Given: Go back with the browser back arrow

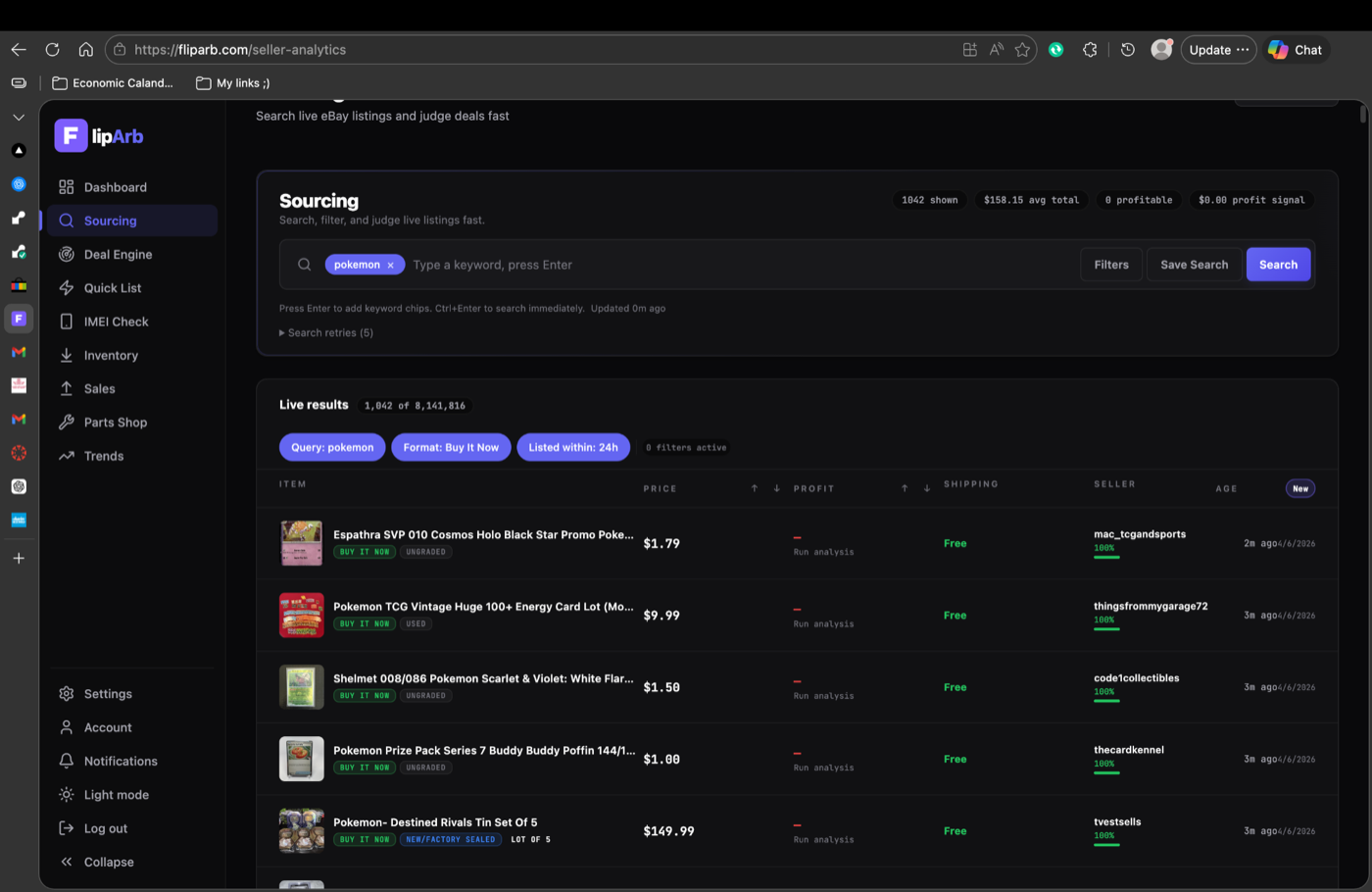Looking at the screenshot, I should (19, 50).
